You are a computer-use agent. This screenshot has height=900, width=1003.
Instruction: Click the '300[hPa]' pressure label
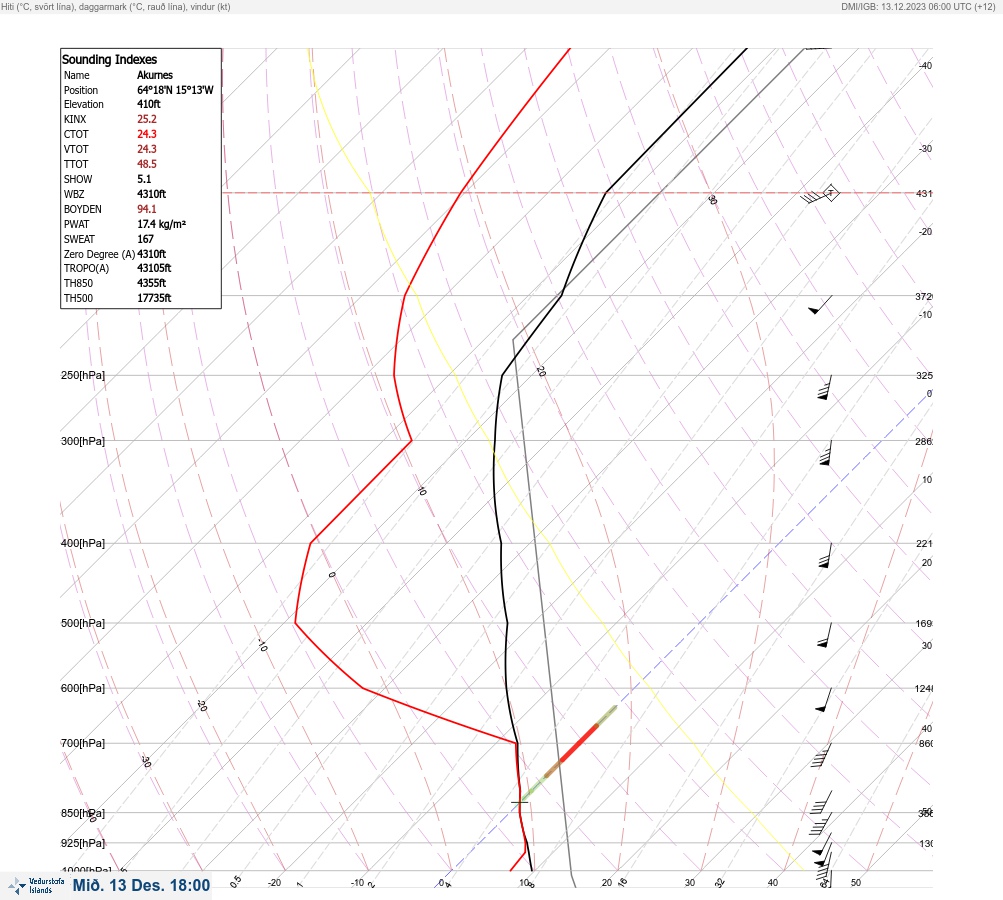(83, 441)
